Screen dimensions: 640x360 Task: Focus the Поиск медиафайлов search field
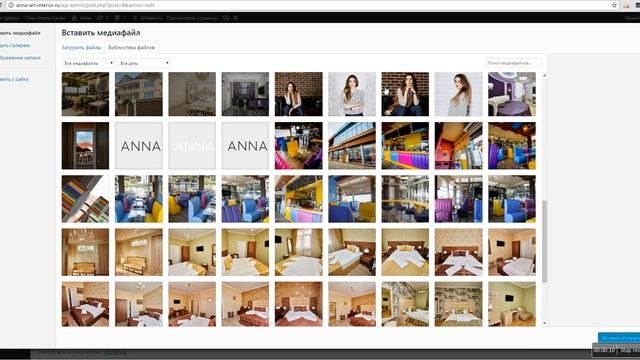pos(513,63)
